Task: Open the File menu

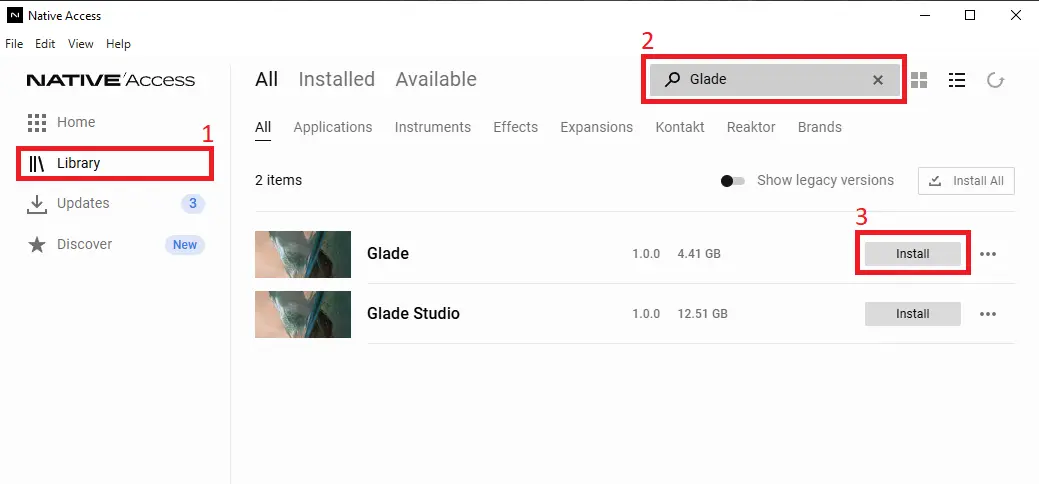Action: point(14,44)
